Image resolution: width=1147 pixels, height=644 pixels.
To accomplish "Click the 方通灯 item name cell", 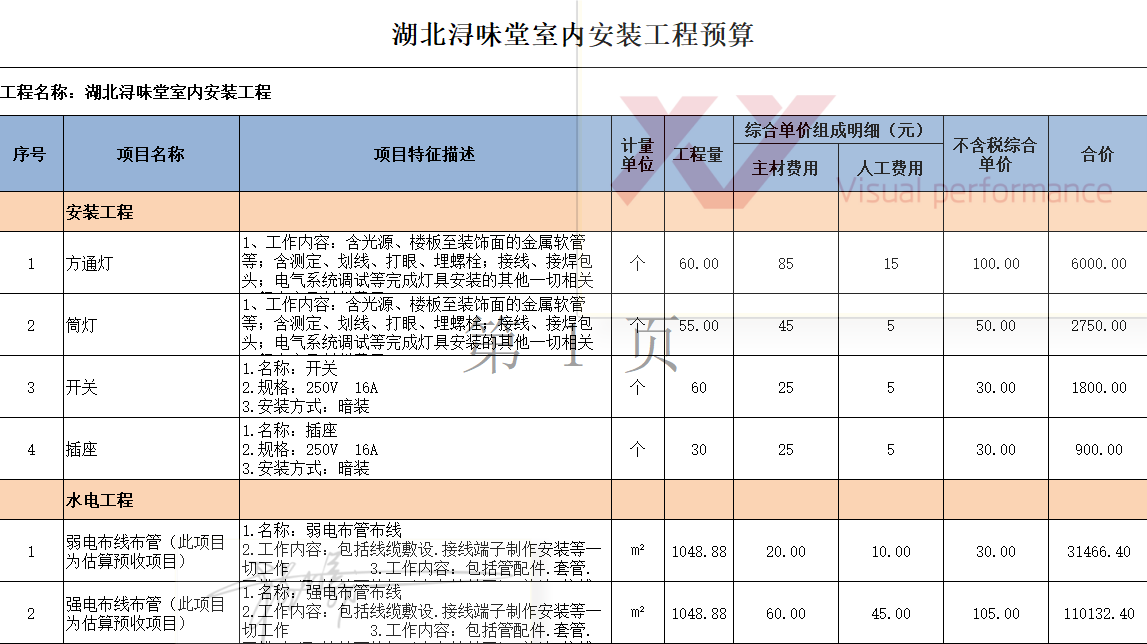I will tap(150, 264).
